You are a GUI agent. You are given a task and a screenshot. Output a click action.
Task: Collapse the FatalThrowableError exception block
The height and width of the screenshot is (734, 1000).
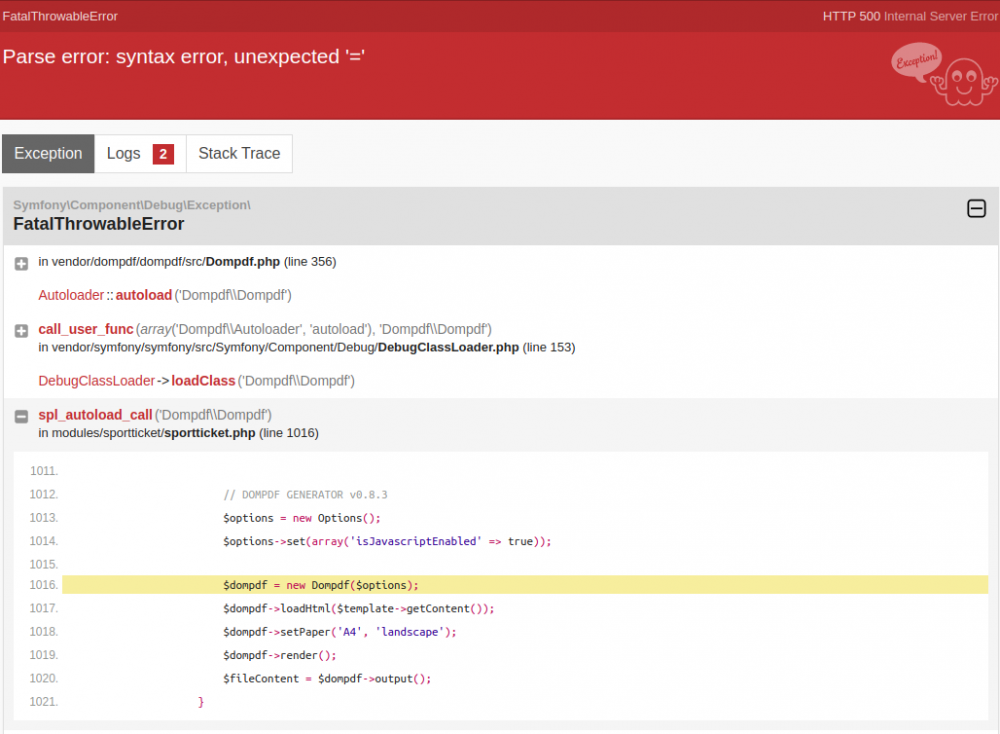click(976, 209)
